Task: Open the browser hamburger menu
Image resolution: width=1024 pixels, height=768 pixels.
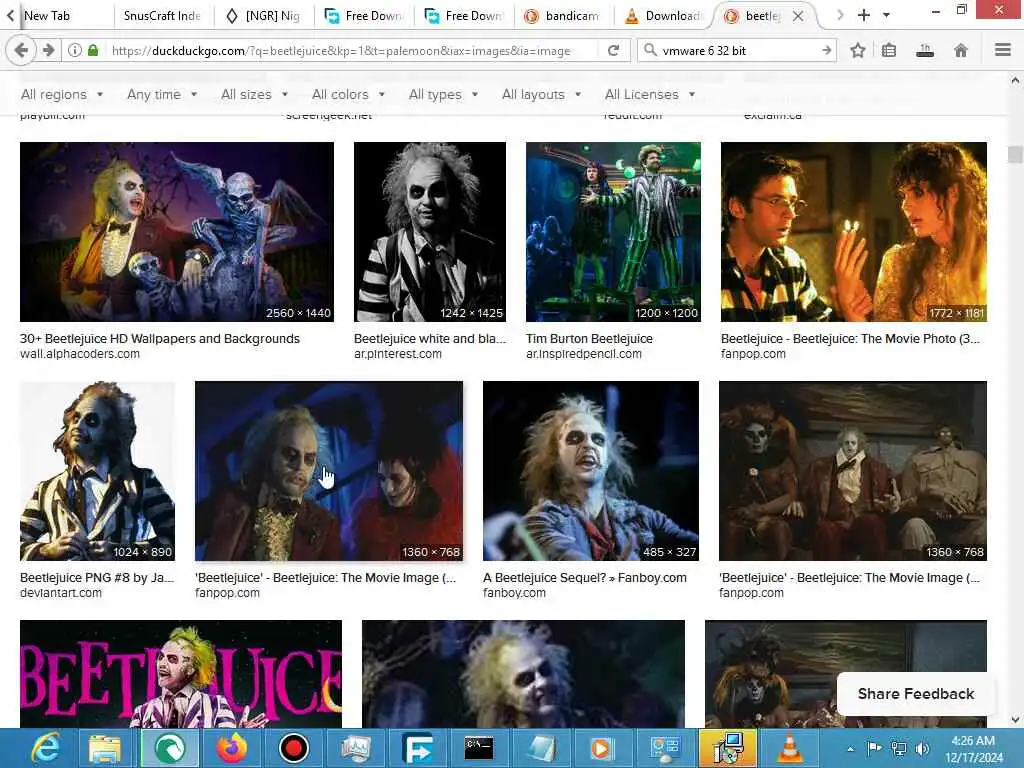Action: [1003, 50]
